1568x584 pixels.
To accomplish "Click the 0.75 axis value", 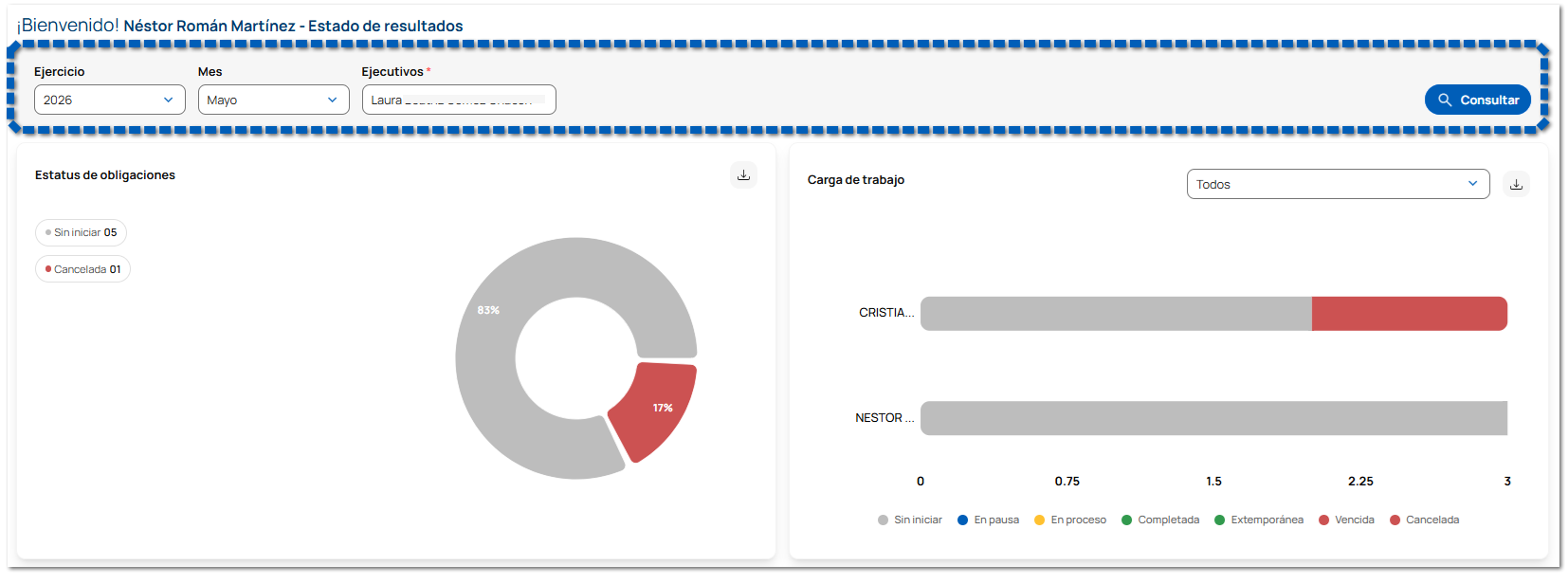I will click(1067, 482).
